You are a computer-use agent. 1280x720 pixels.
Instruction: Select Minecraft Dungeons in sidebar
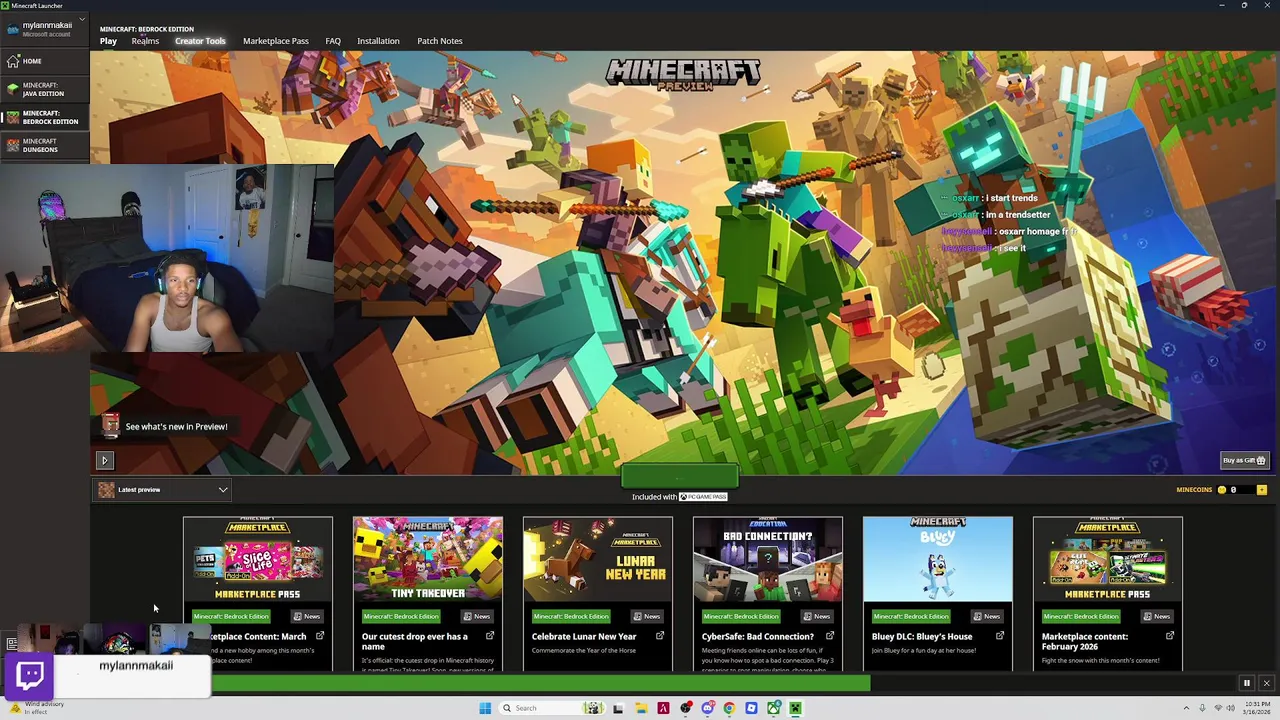click(x=44, y=145)
